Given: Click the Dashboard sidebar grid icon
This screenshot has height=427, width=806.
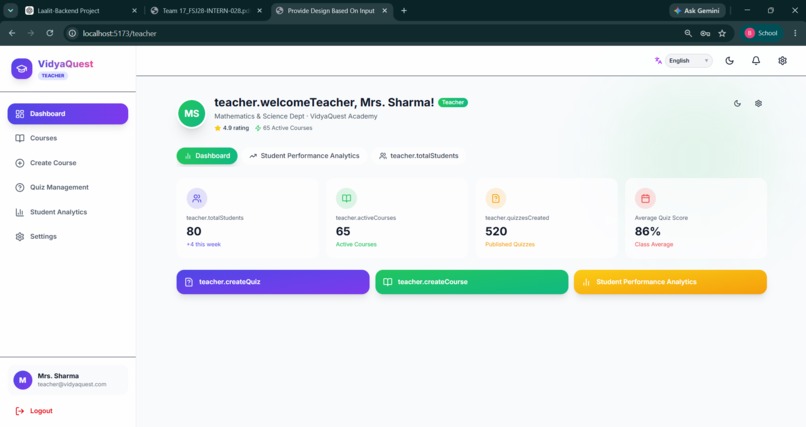Looking at the screenshot, I should point(20,114).
